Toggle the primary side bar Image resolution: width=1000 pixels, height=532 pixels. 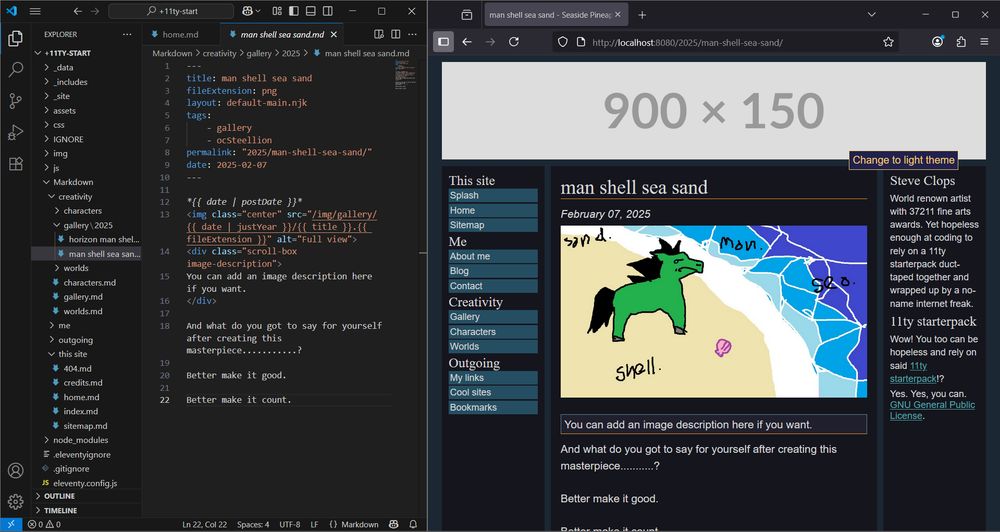pyautogui.click(x=293, y=11)
